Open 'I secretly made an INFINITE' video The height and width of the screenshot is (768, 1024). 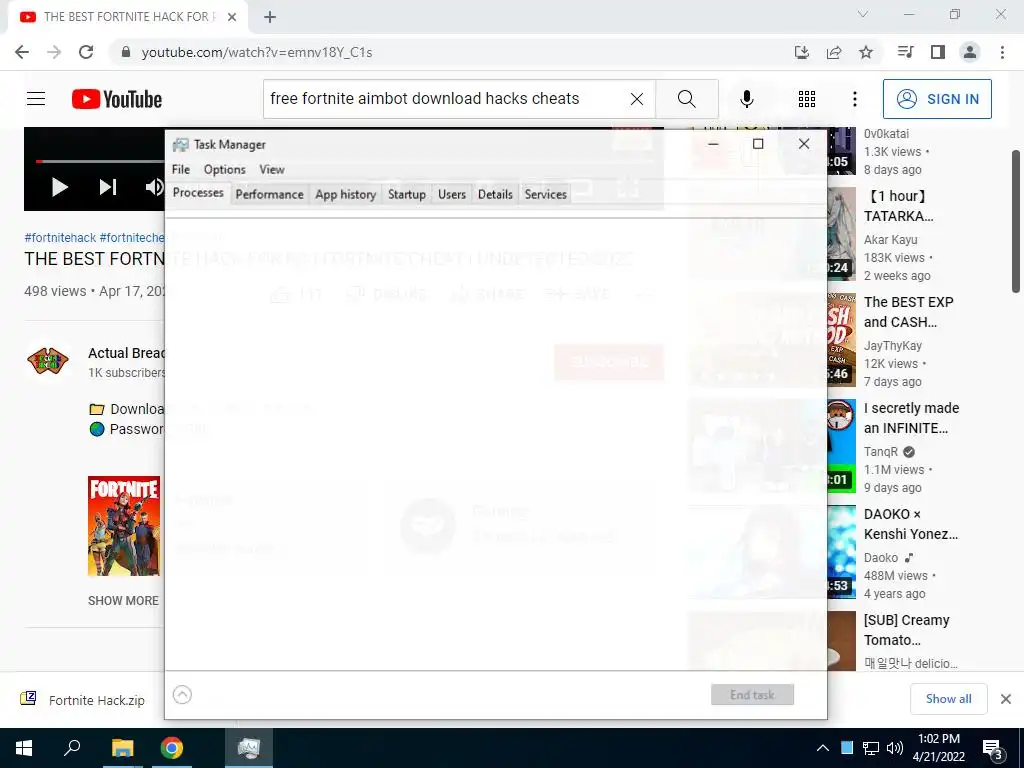pyautogui.click(x=911, y=418)
